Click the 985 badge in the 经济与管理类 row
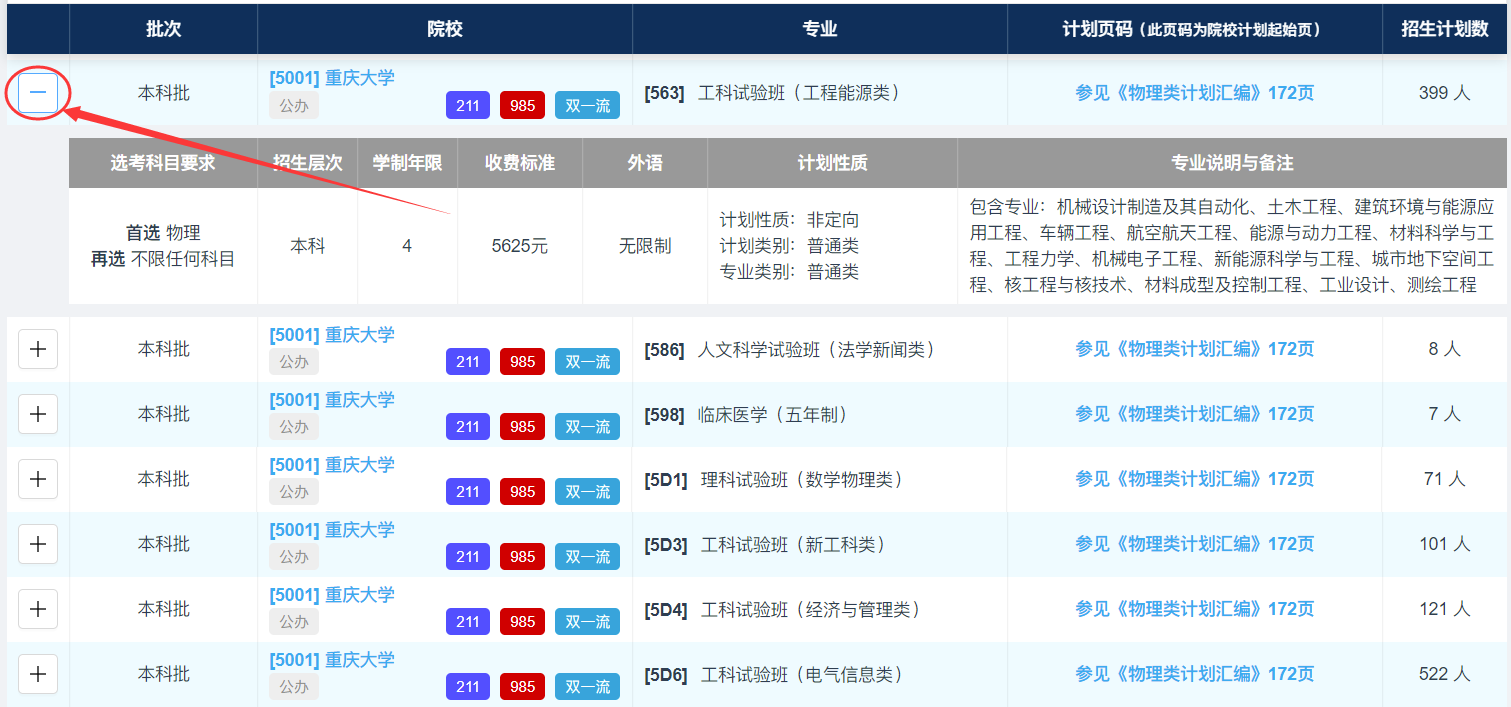Screen dimensions: 1511x707 click(x=522, y=622)
